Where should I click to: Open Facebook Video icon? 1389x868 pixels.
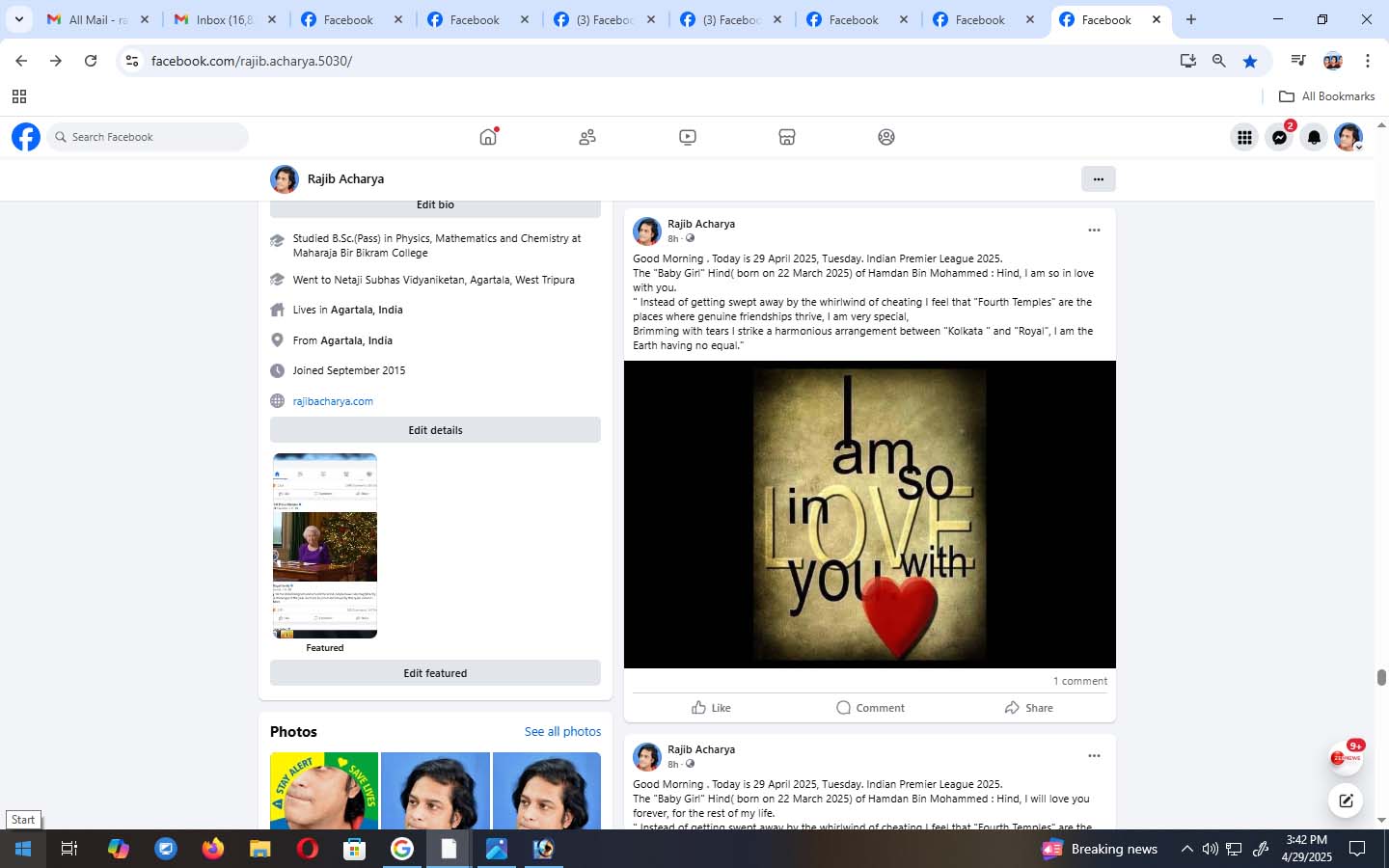click(x=688, y=137)
